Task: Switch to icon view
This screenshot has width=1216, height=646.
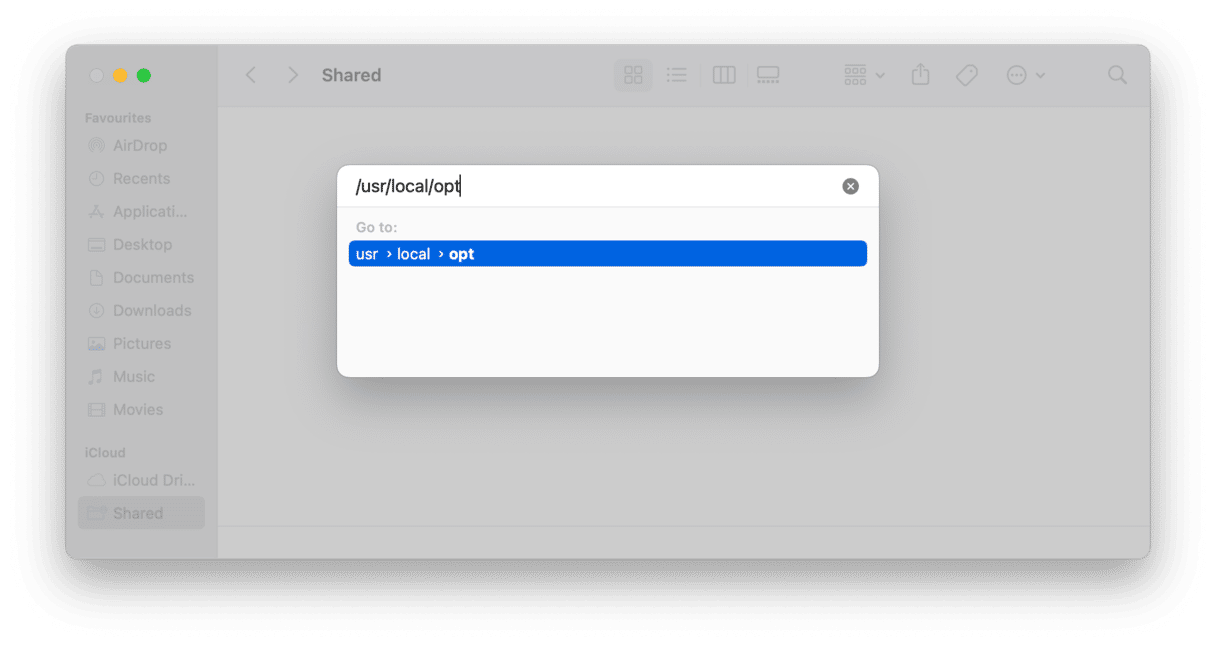Action: coord(633,75)
